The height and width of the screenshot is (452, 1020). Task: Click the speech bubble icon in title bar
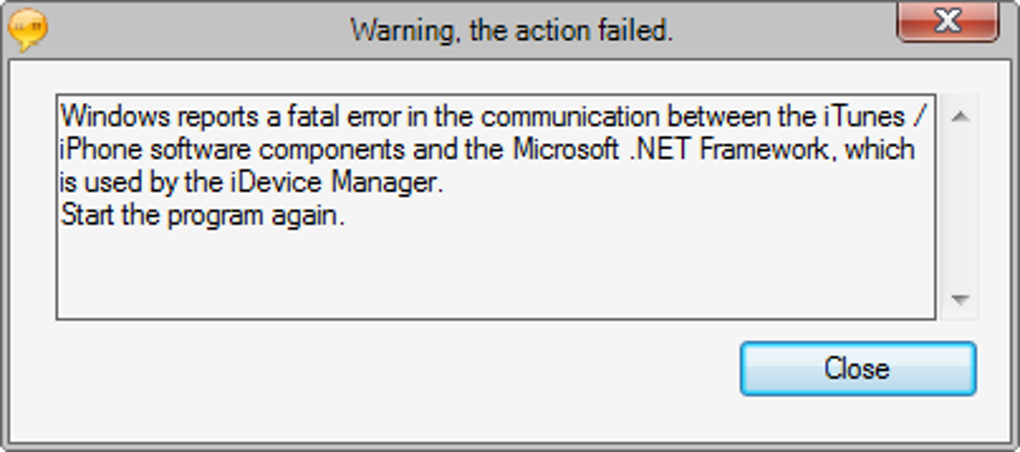[x=28, y=31]
